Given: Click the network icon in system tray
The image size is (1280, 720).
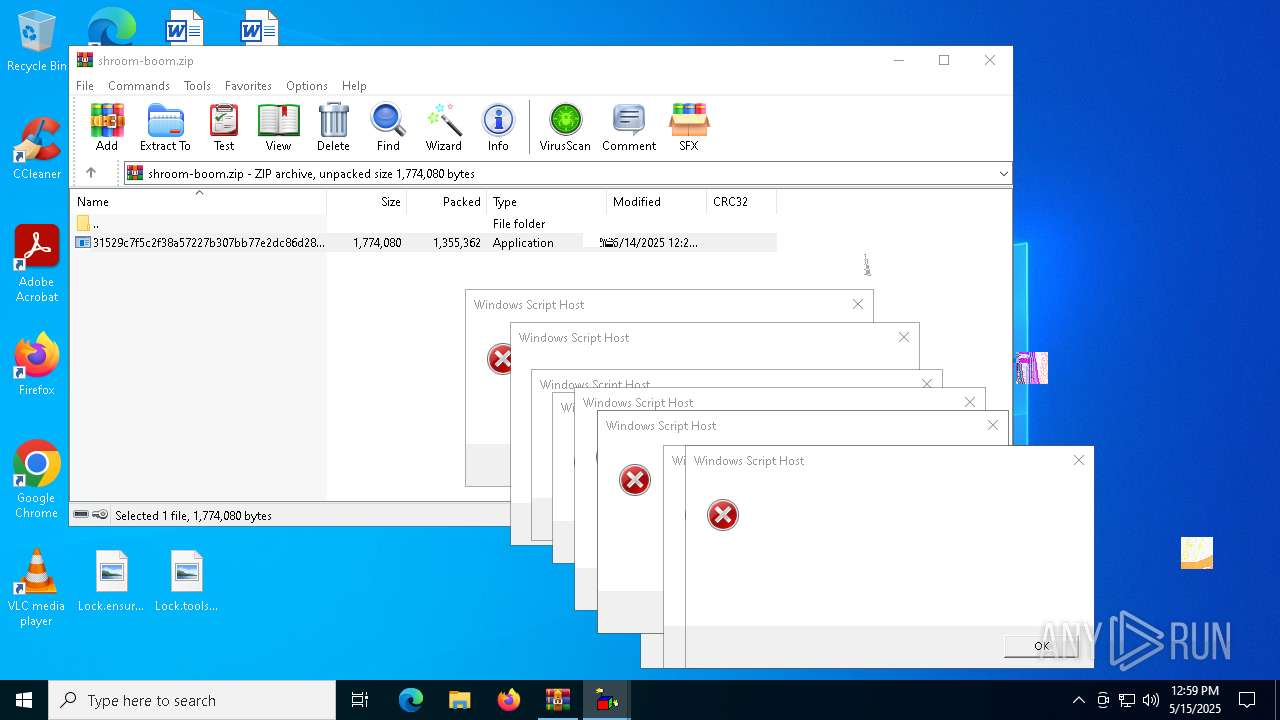Looking at the screenshot, I should pyautogui.click(x=1127, y=700).
